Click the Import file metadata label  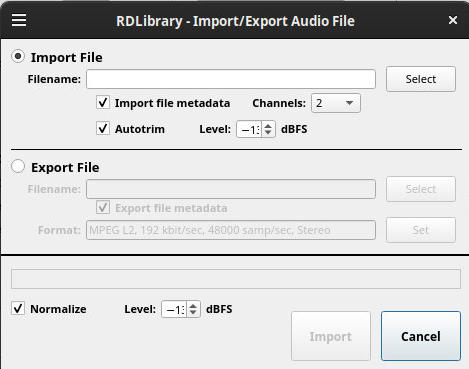172,103
